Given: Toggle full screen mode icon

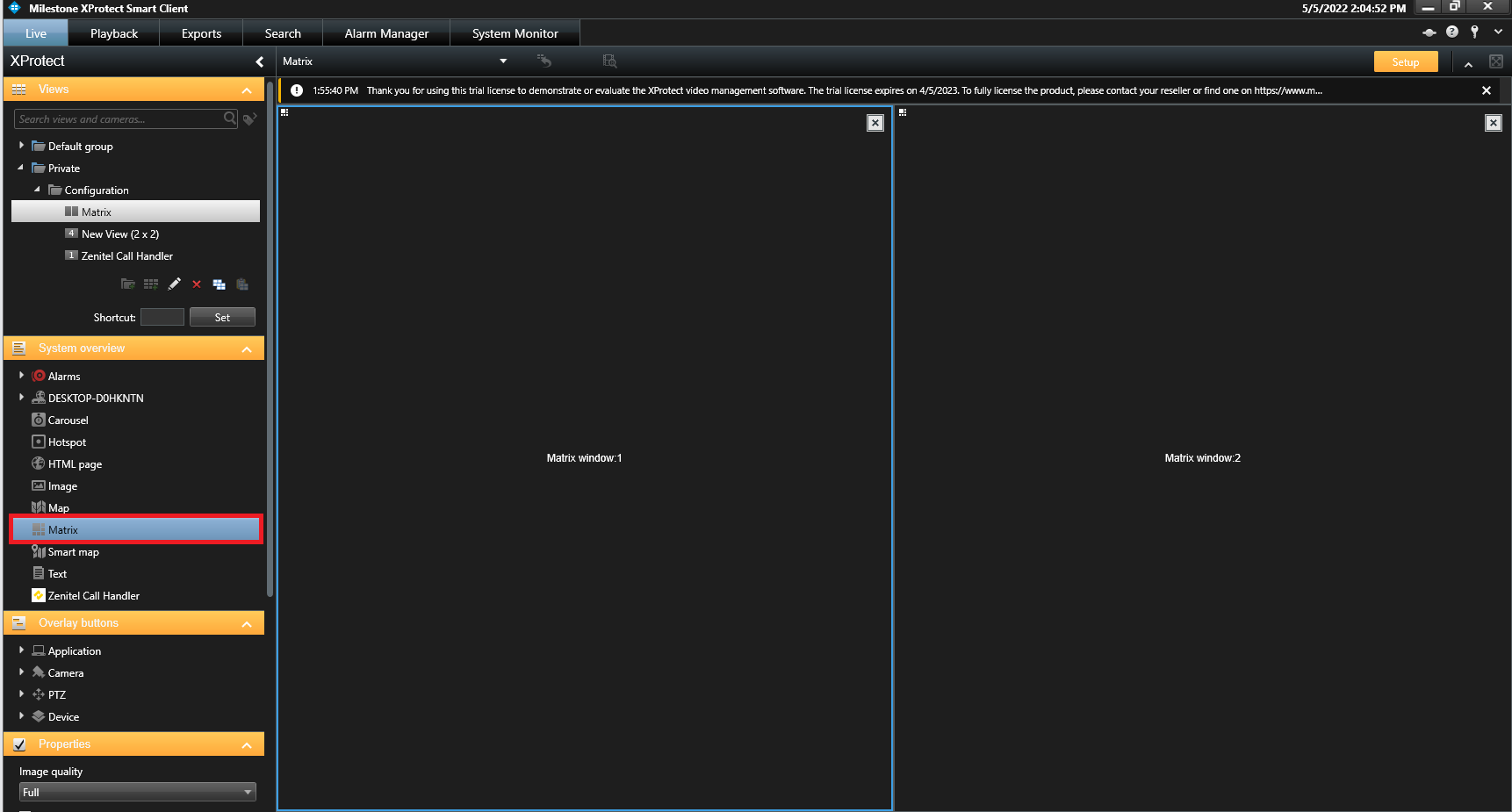Looking at the screenshot, I should click(x=1496, y=61).
